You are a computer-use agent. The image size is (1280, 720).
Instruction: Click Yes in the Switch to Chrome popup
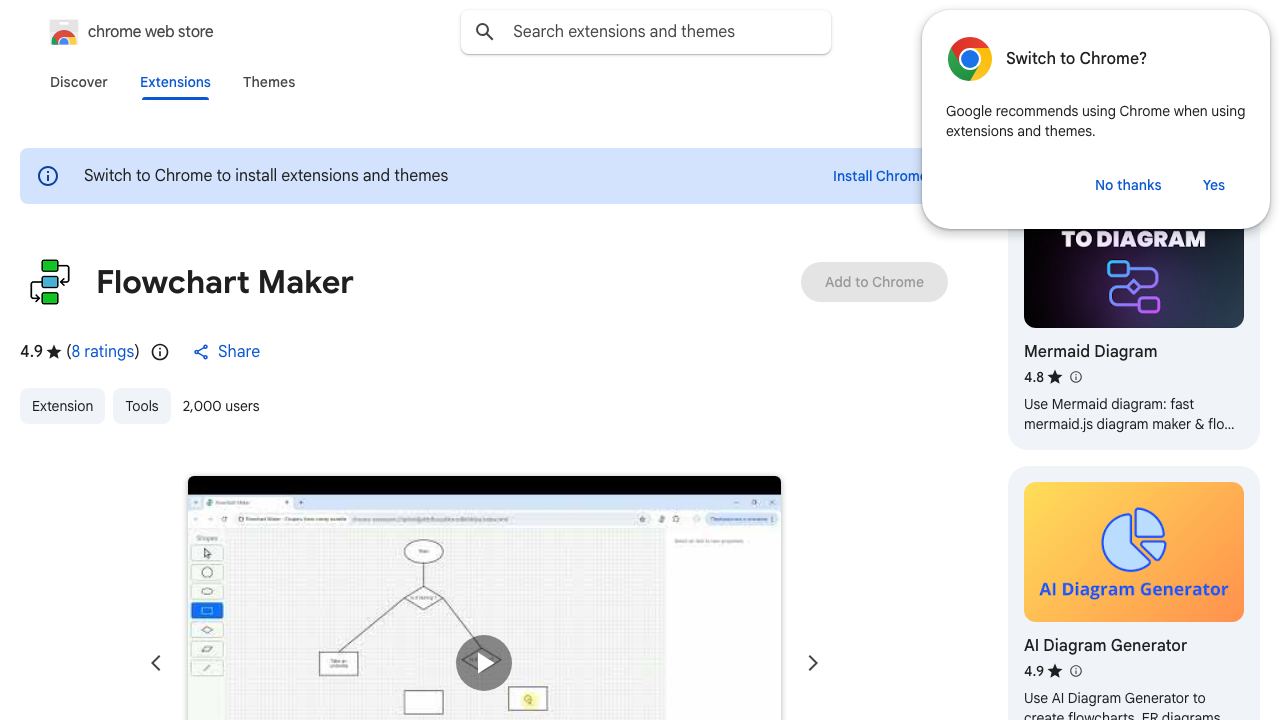coord(1214,185)
